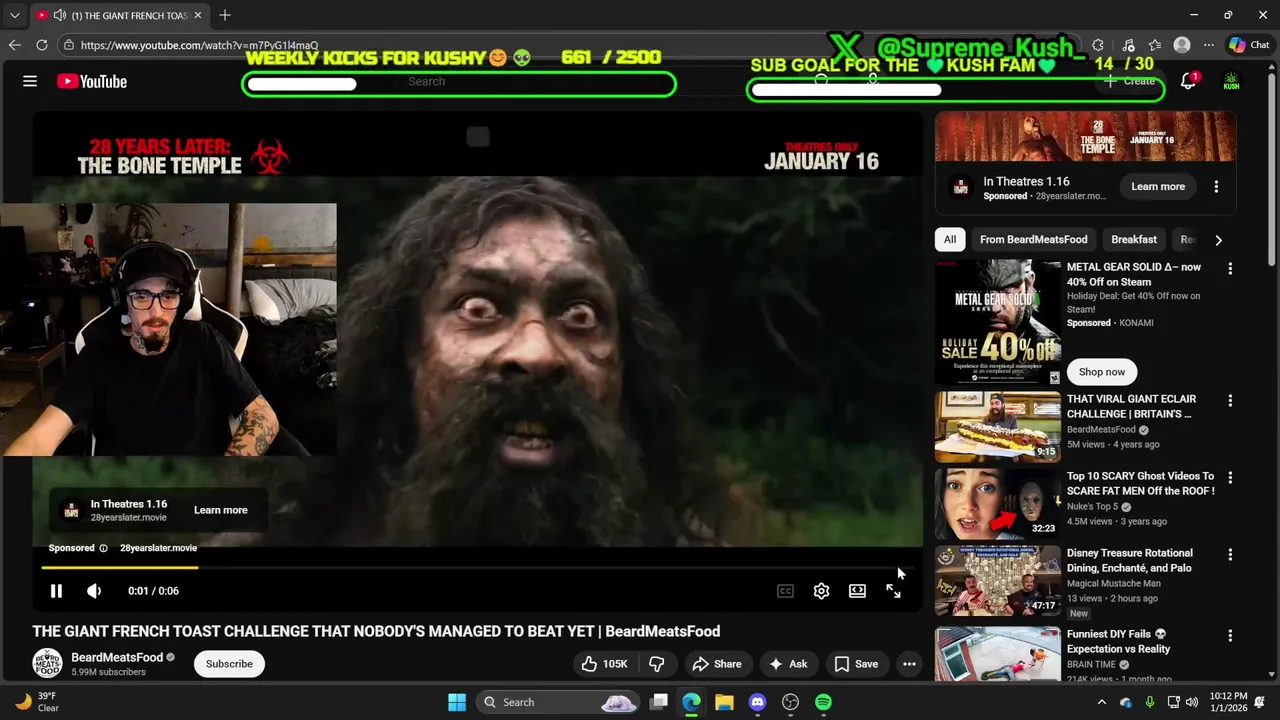Open Task View on taskbar
The height and width of the screenshot is (720, 1280).
coord(658,702)
